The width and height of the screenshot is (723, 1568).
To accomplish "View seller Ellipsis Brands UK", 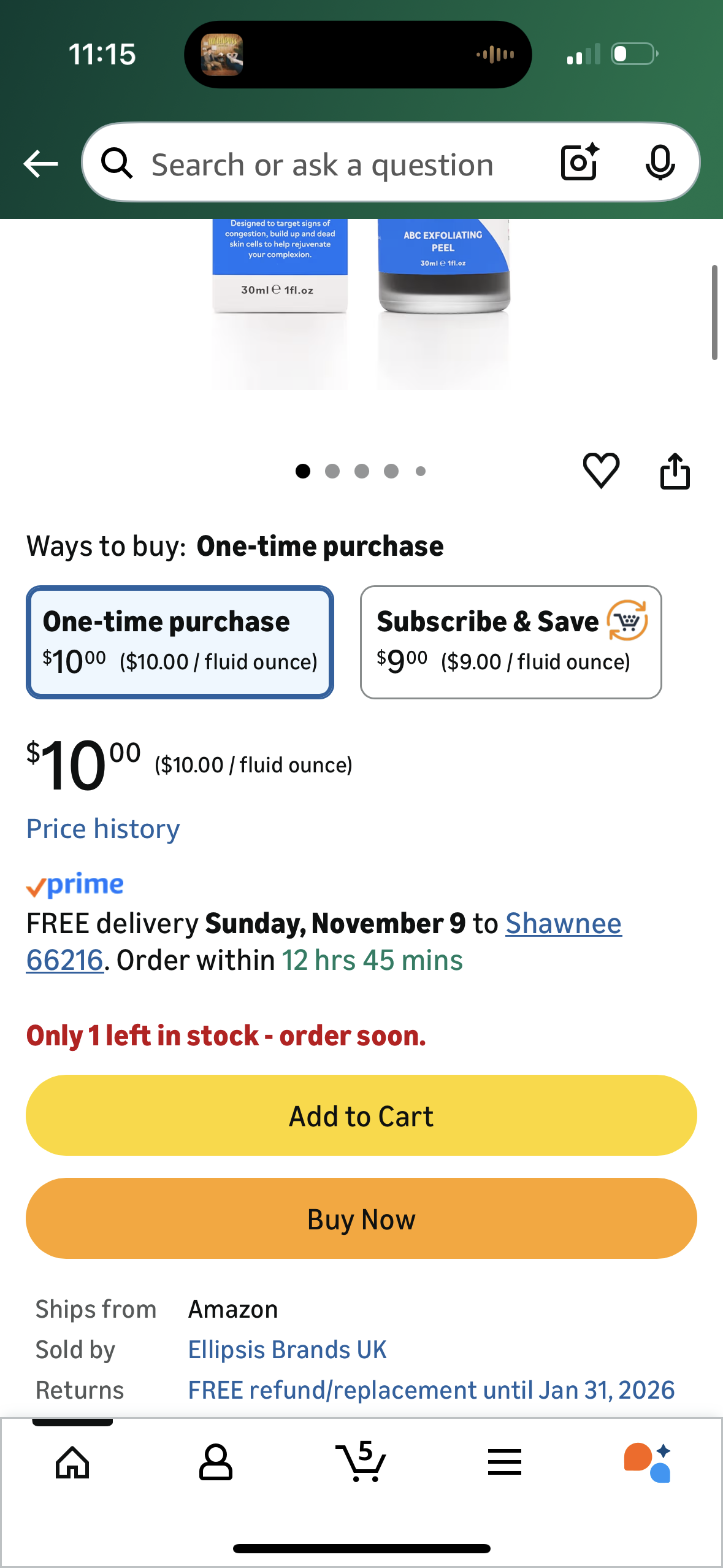I will click(287, 1350).
